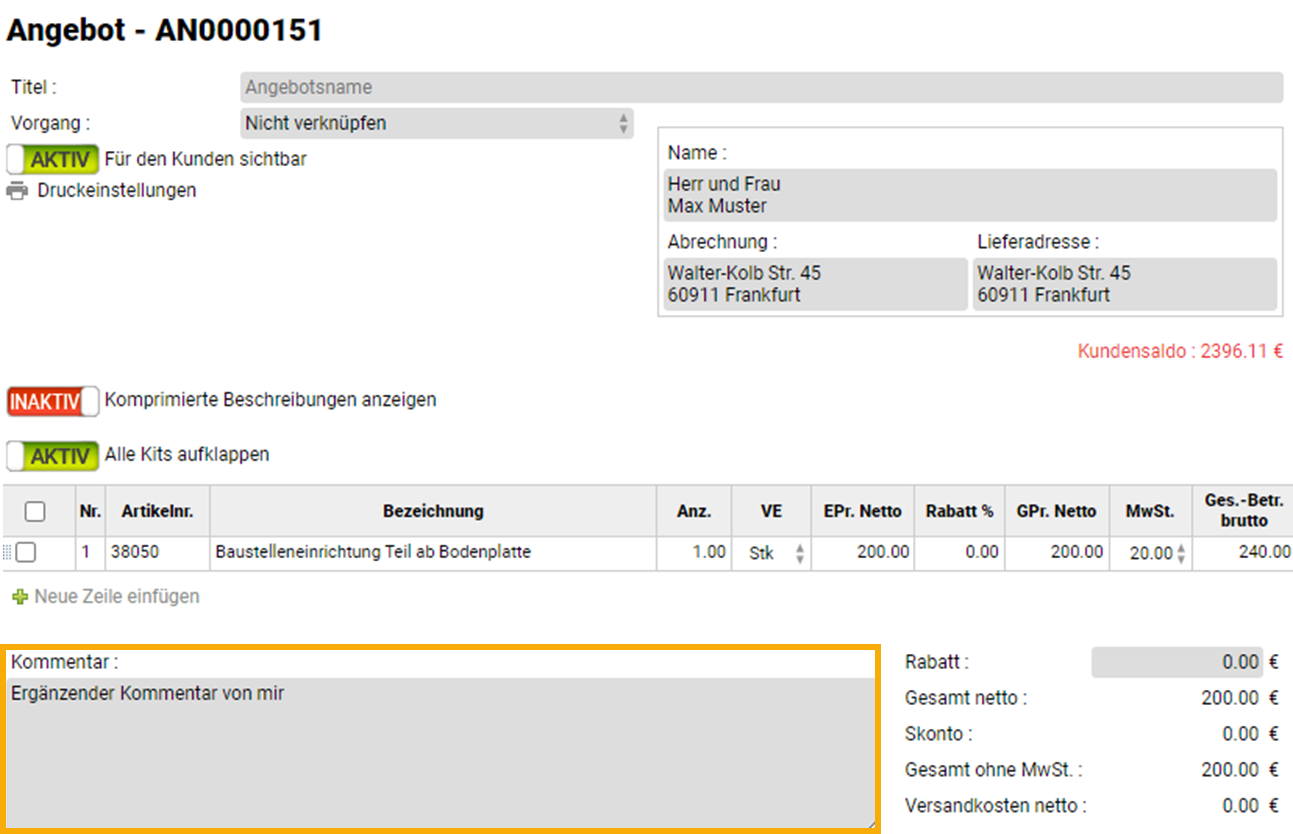Open Druckeinstellungen link
The image size is (1293, 834).
[116, 190]
